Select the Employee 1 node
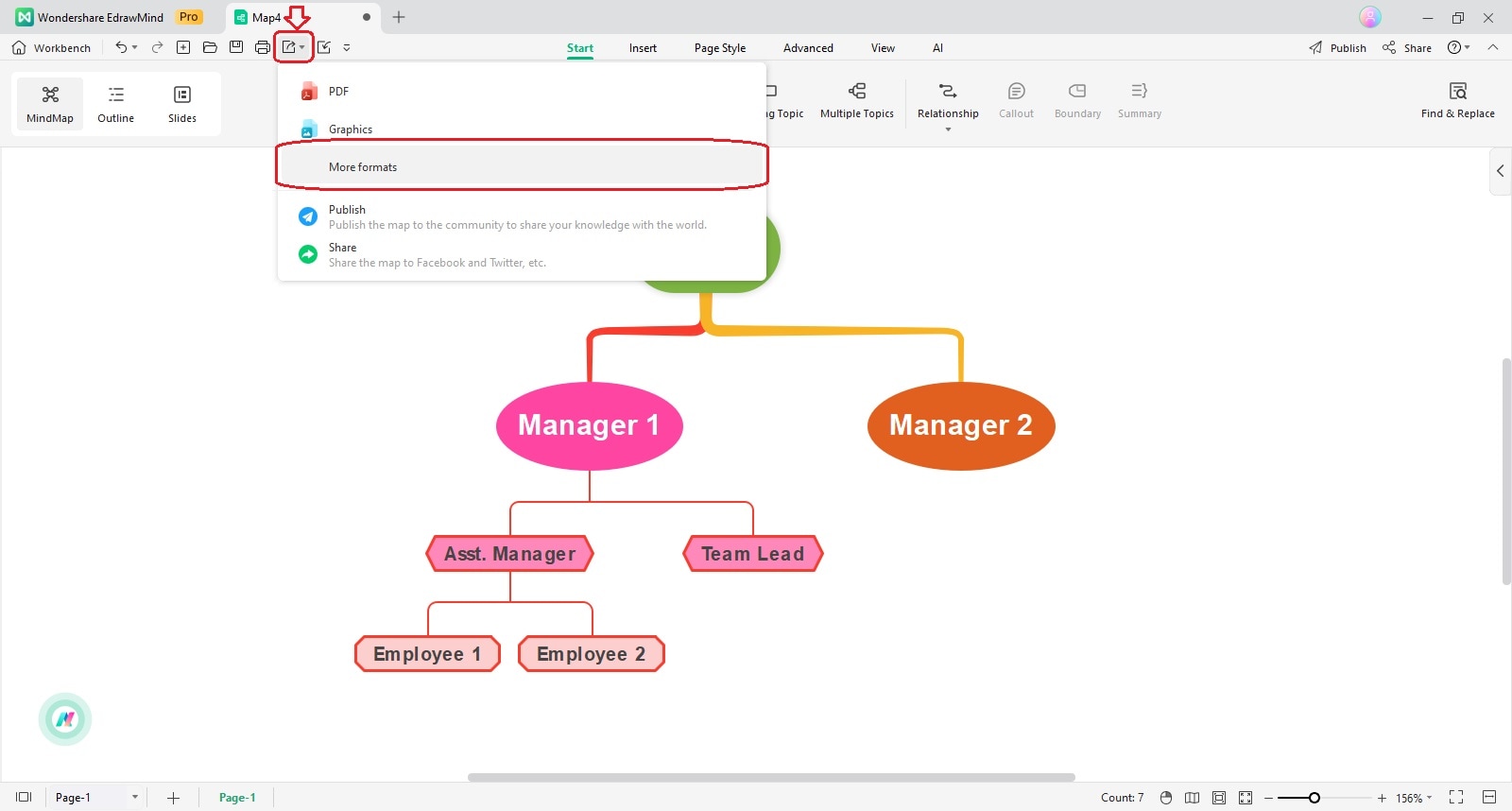The height and width of the screenshot is (811, 1512). click(x=427, y=654)
